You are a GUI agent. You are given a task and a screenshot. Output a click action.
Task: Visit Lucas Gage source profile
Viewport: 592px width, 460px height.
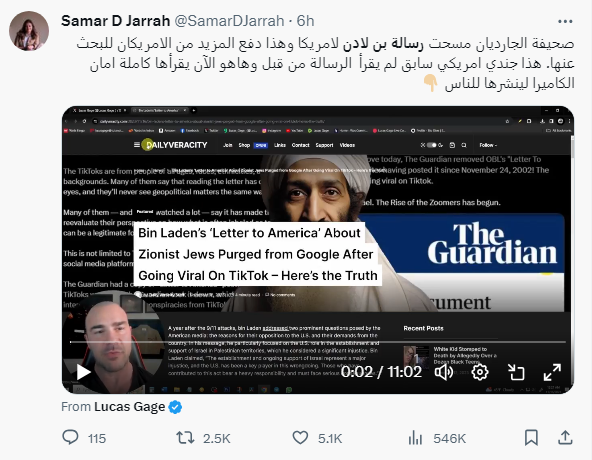coord(130,407)
